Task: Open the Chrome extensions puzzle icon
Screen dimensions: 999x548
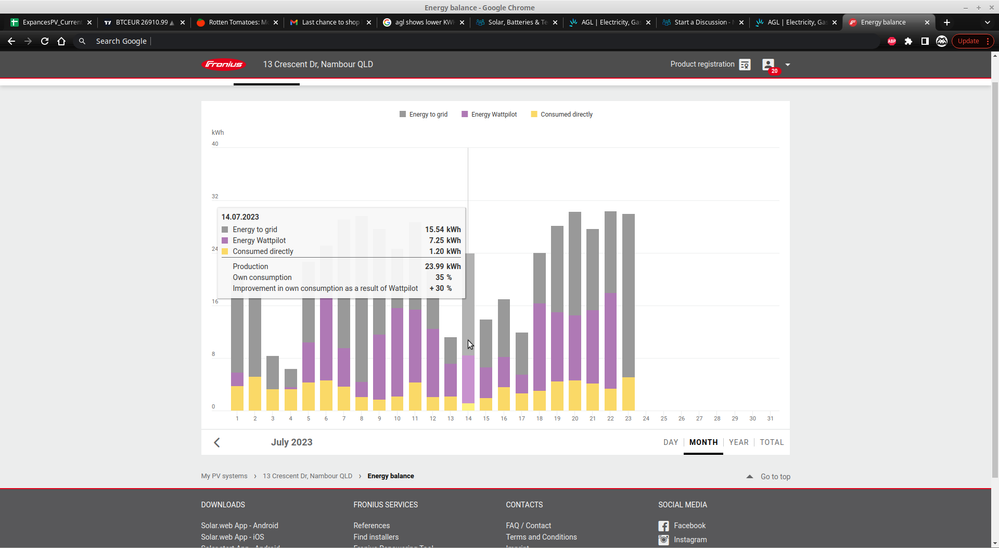Action: click(x=908, y=41)
